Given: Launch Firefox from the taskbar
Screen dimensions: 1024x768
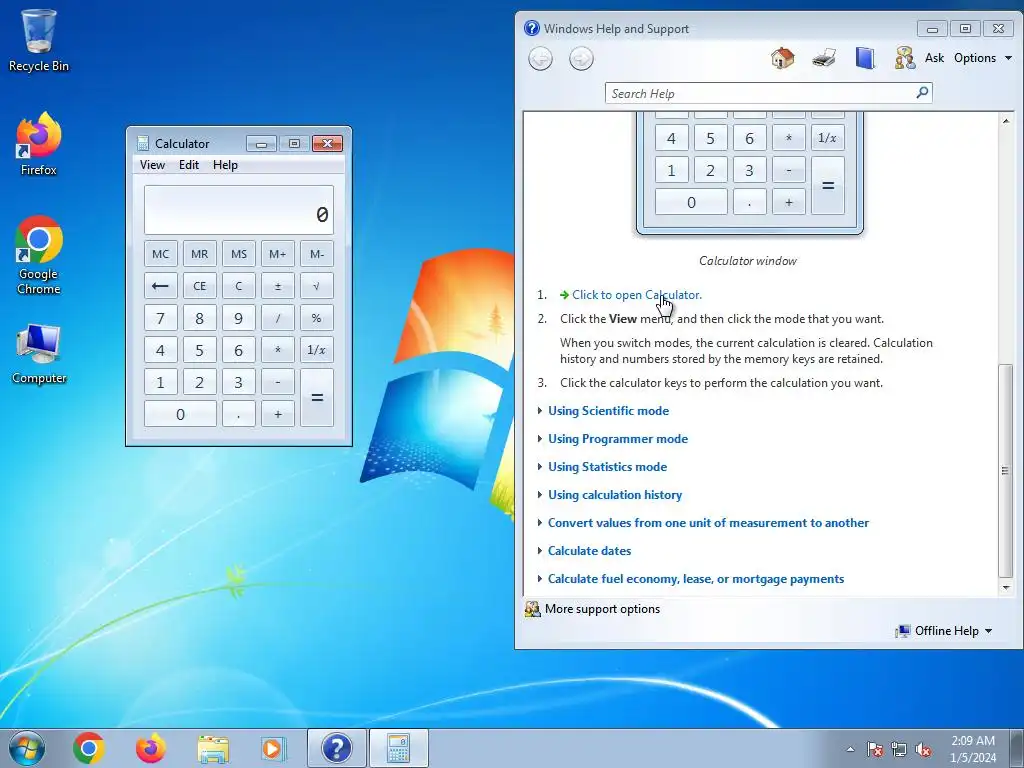Looking at the screenshot, I should click(151, 748).
